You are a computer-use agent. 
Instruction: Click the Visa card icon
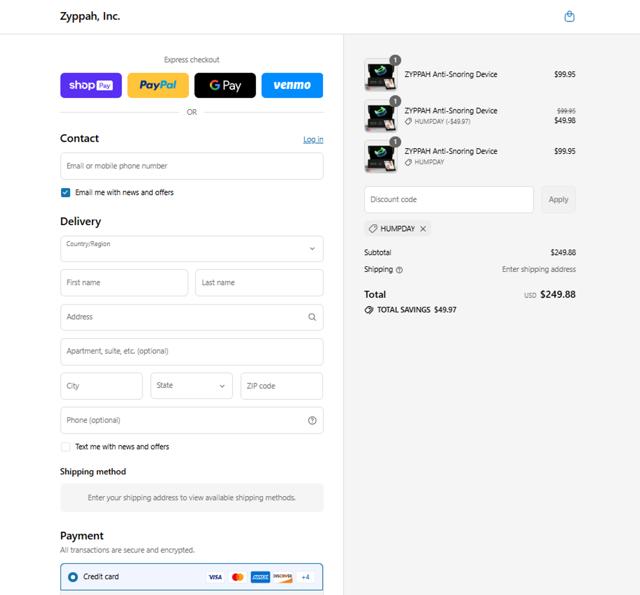[x=215, y=577]
